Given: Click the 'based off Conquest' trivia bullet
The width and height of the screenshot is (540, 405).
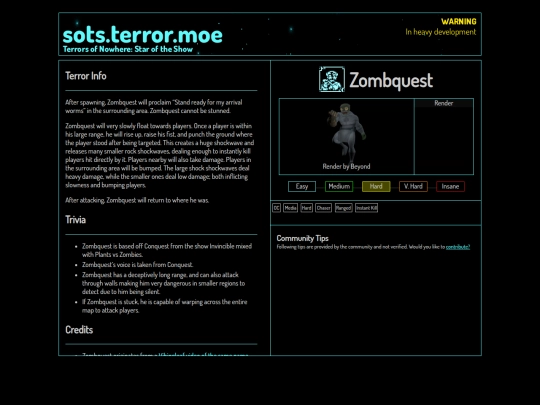Looking at the screenshot, I should [x=167, y=250].
